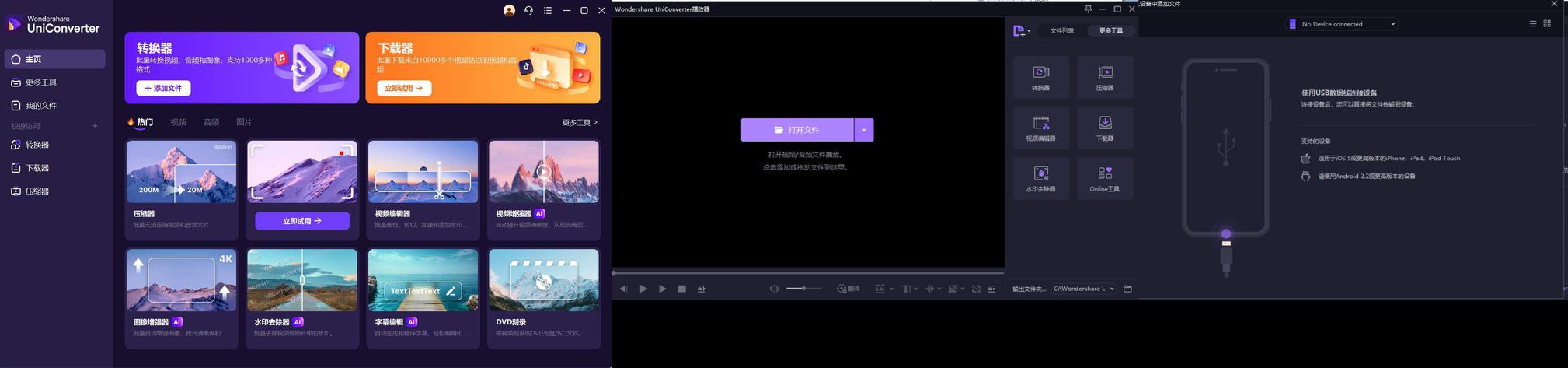This screenshot has width=1568, height=368.
Task: Open Online工具 in player panel
Action: [x=1105, y=178]
